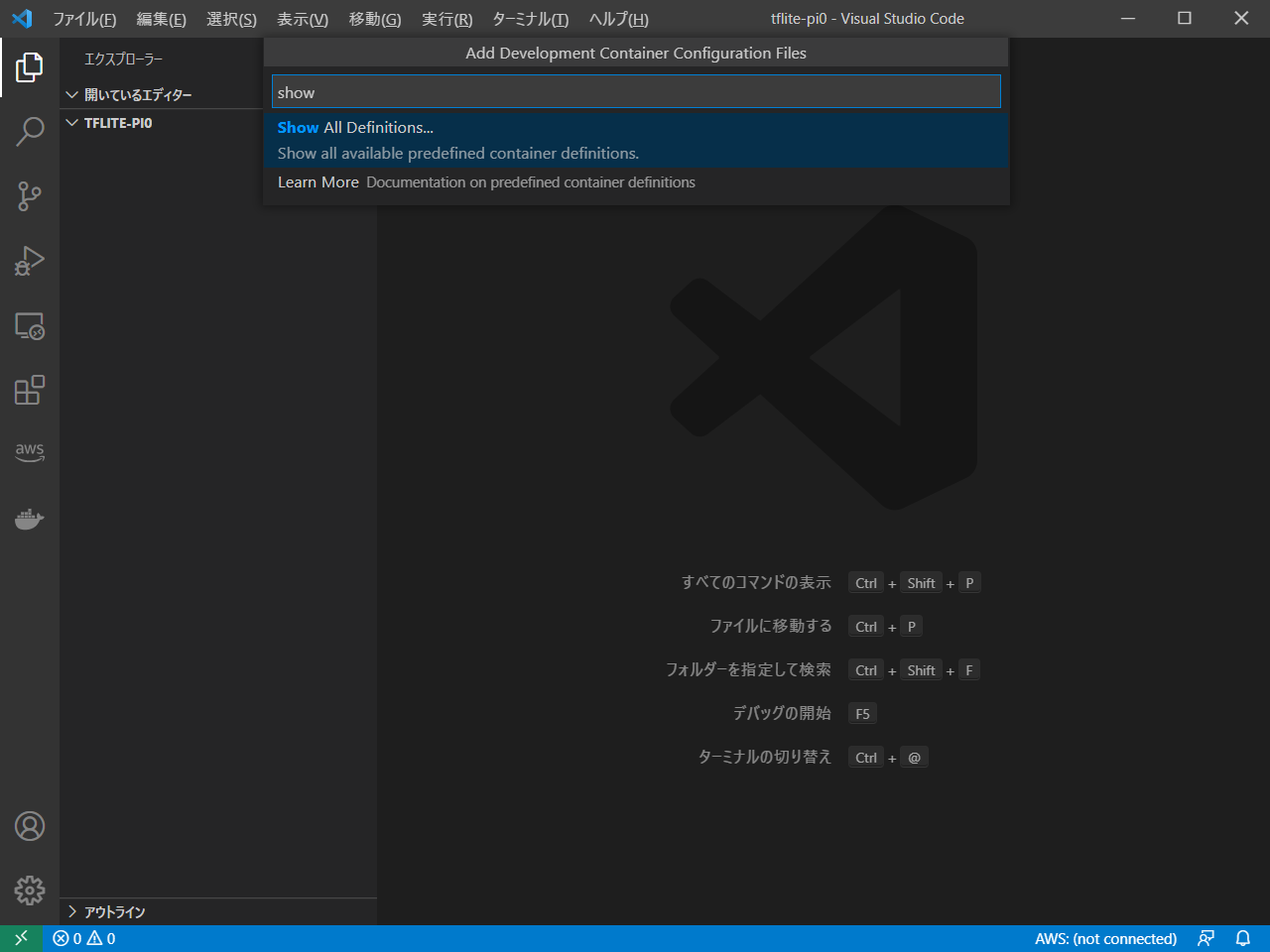Open the Source Control view

[30, 196]
